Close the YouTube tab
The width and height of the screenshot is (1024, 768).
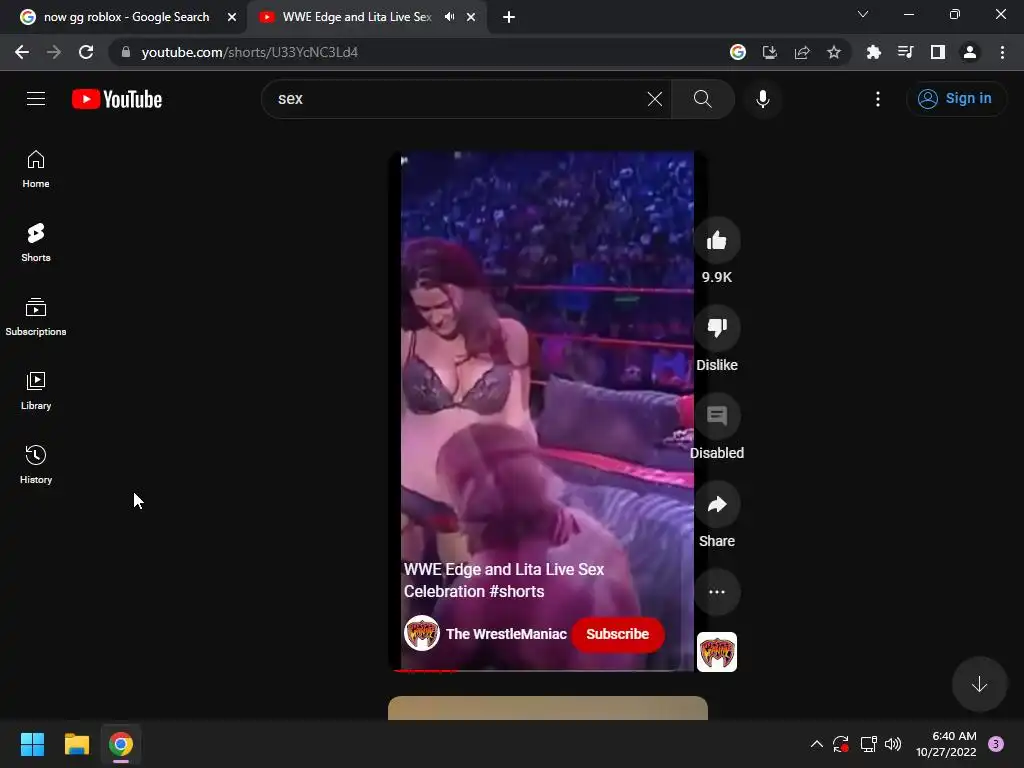tap(471, 17)
